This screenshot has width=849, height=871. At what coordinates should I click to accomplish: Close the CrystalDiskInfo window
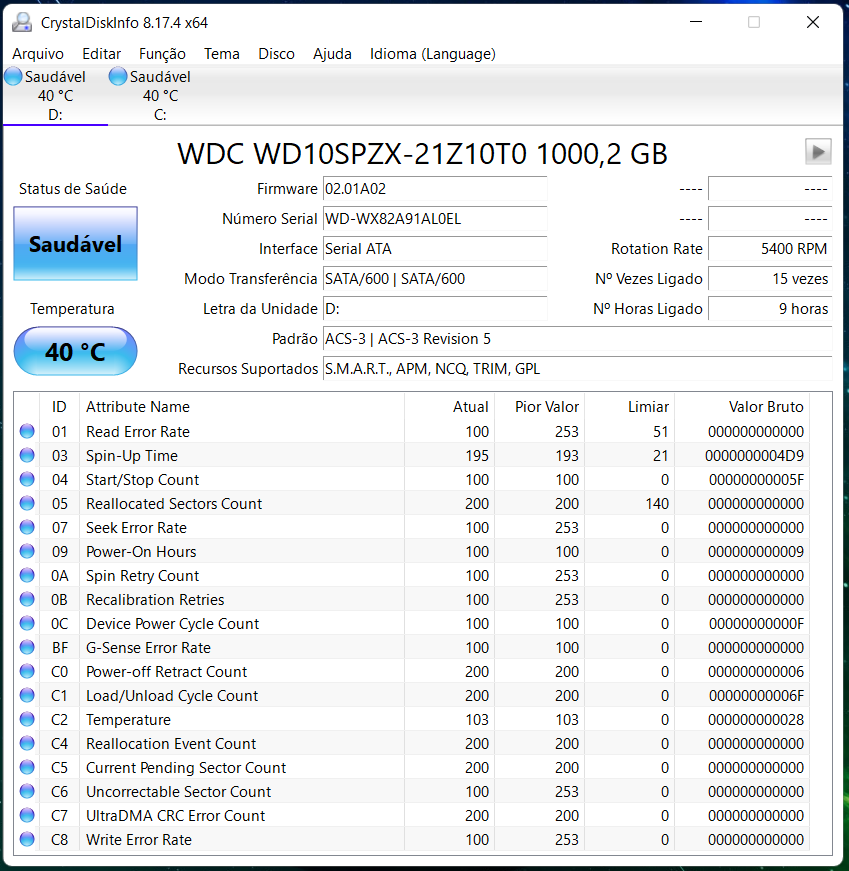click(x=813, y=22)
